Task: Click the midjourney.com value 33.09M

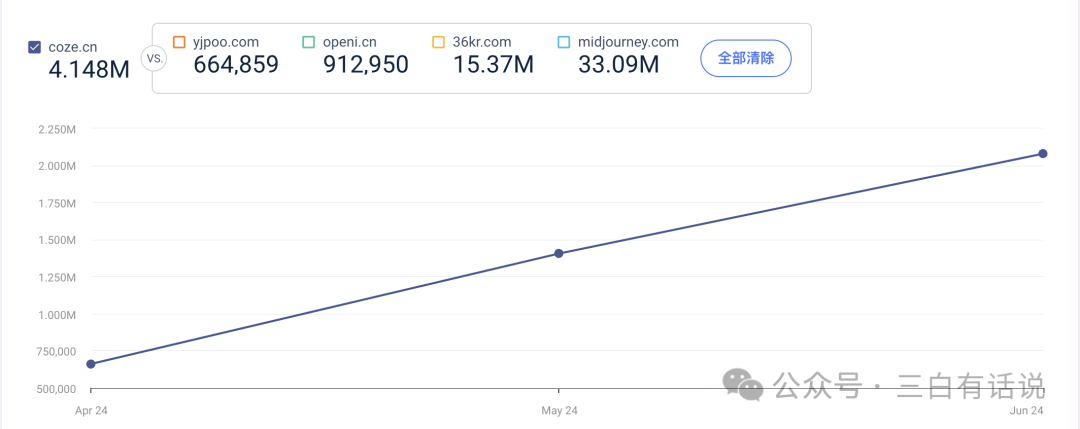Action: 619,65
